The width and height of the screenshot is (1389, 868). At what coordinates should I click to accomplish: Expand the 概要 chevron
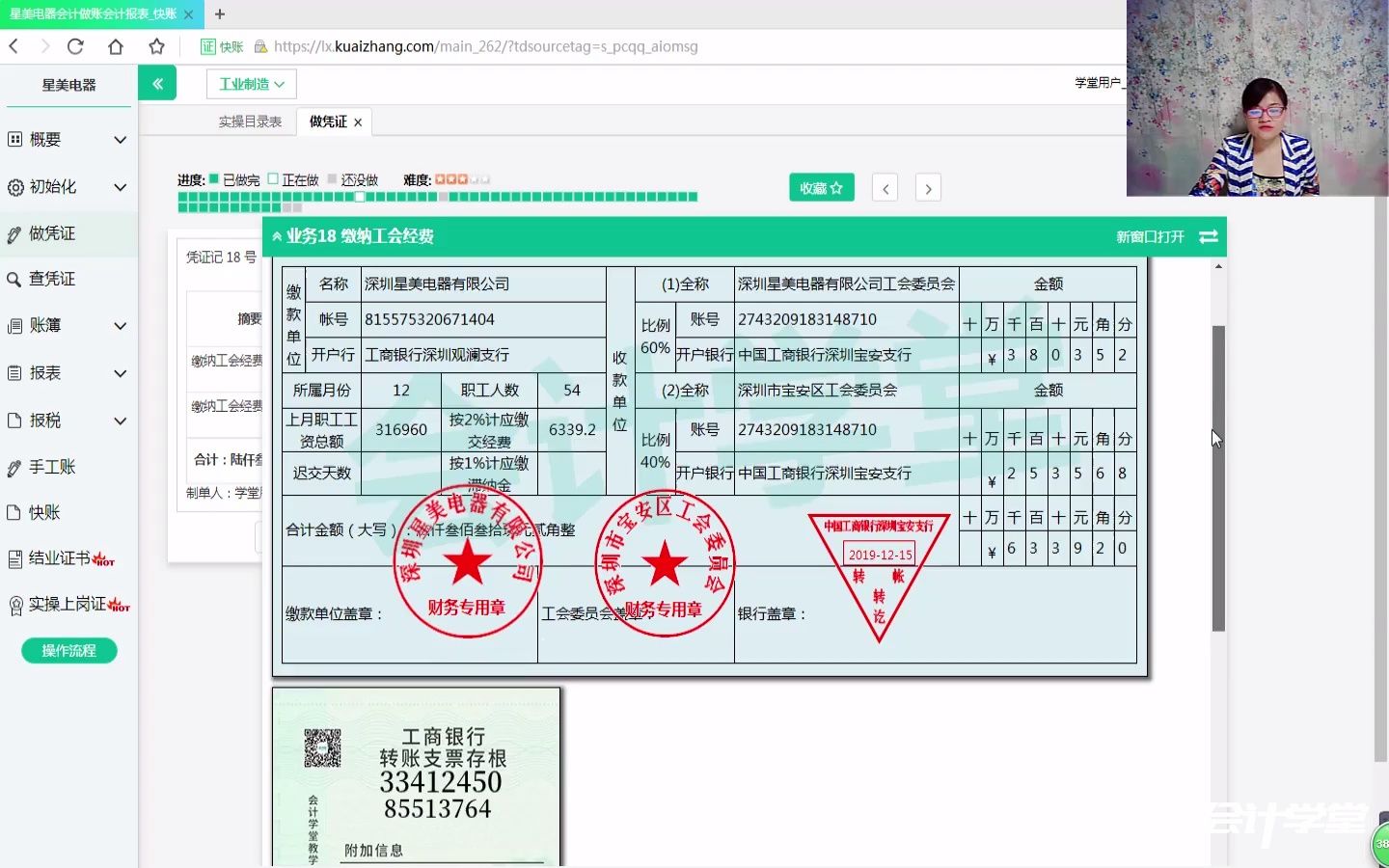(120, 140)
